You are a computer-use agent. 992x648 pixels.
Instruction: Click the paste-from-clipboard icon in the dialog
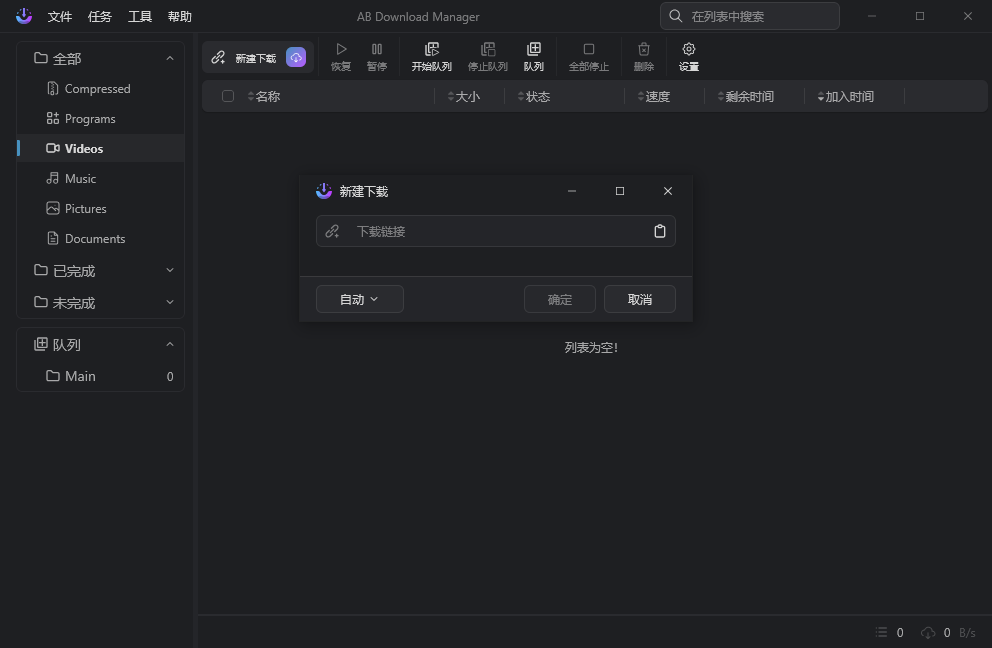pos(660,231)
